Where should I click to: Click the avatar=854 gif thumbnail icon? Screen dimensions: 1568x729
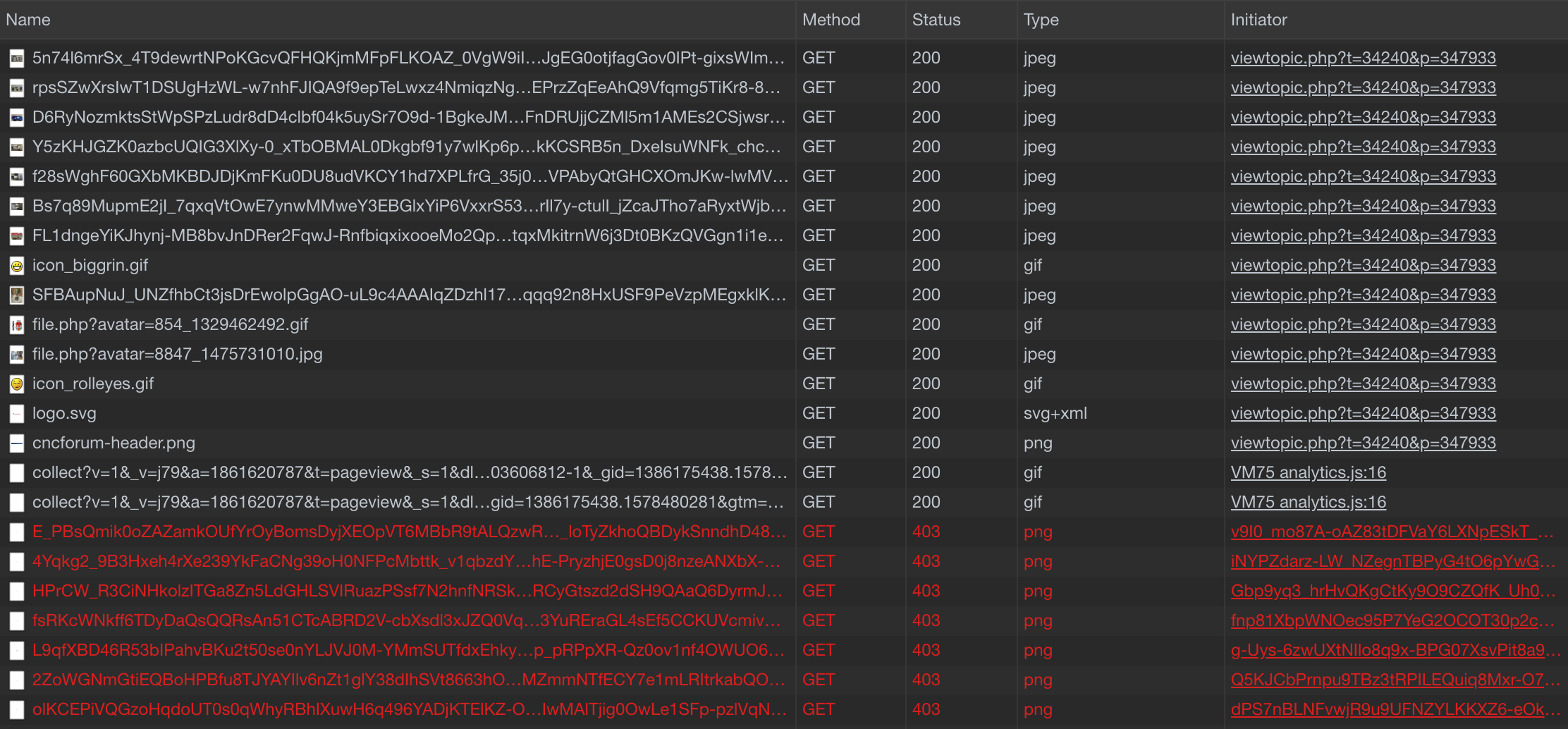17,325
